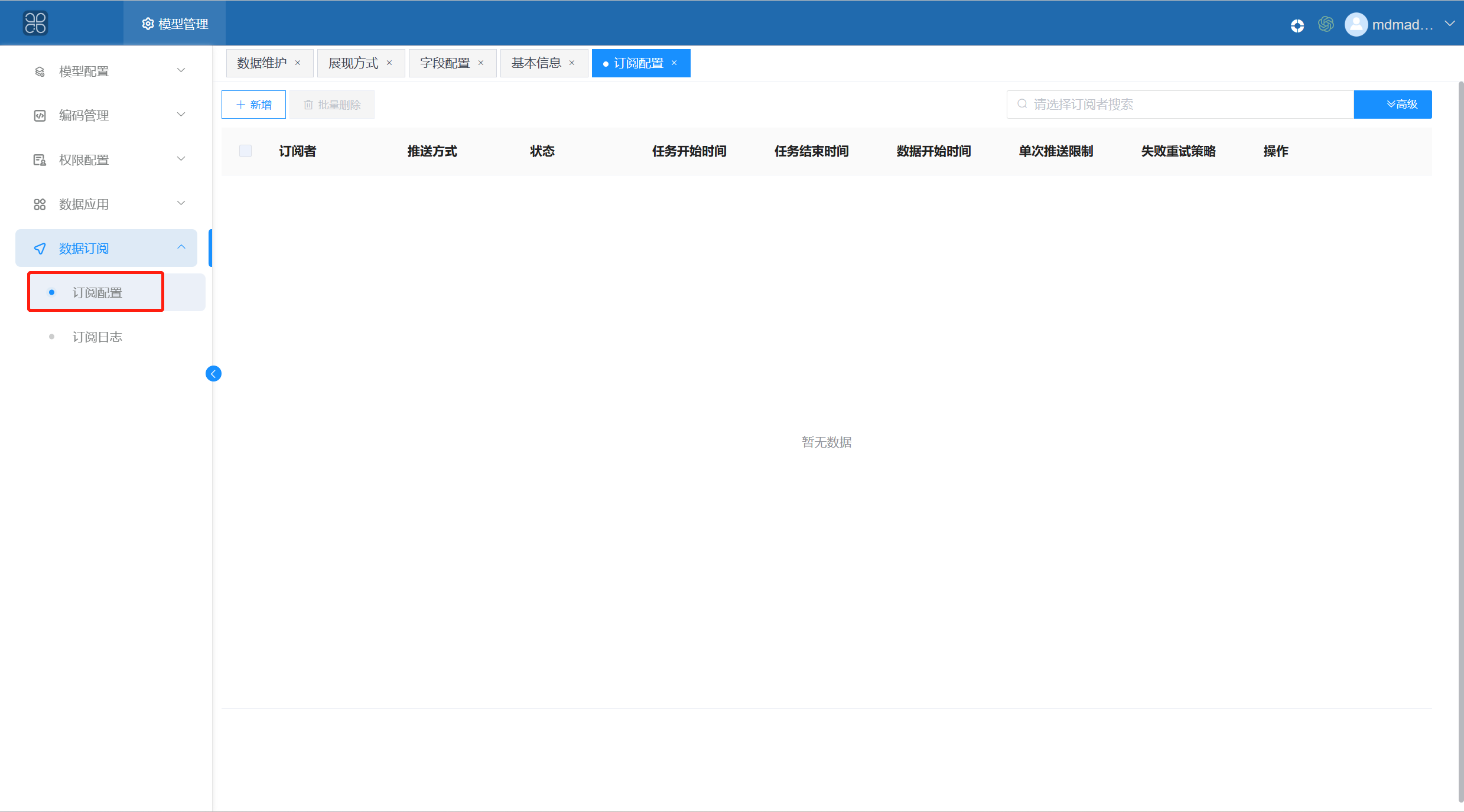Expand the 模型配置 menu chevron
1464x812 pixels.
[x=181, y=70]
